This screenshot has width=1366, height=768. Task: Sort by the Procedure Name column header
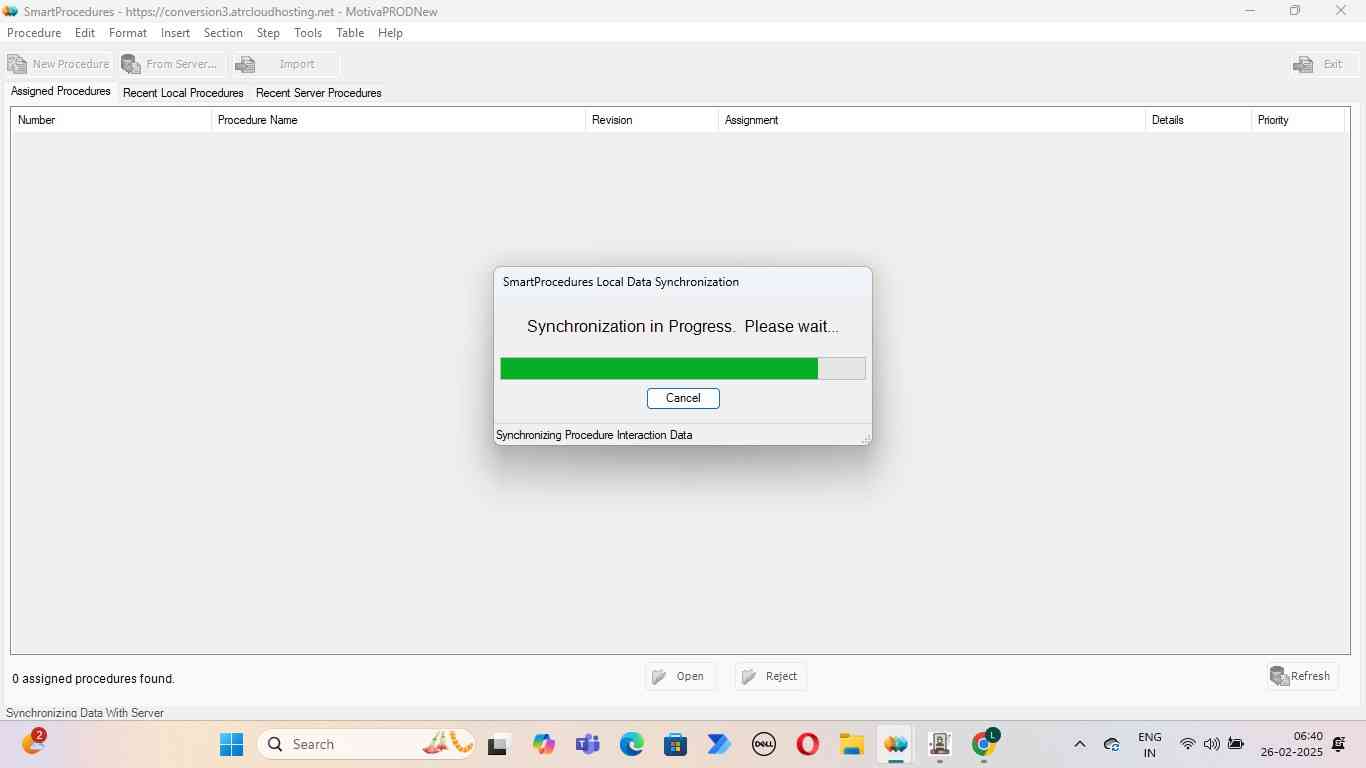[398, 120]
